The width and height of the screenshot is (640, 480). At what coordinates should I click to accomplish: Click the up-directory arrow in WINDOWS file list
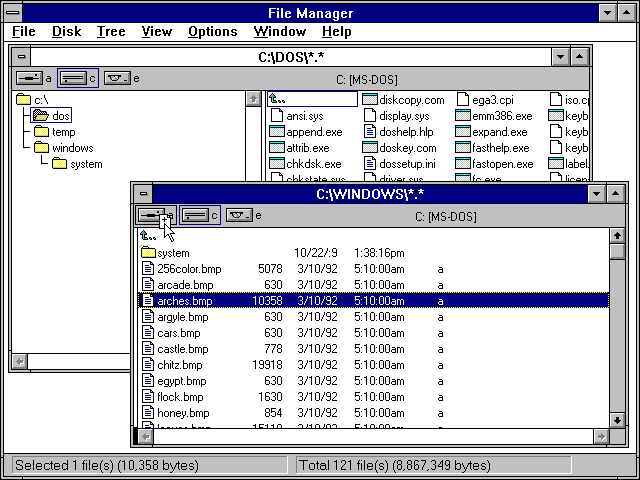tap(149, 236)
